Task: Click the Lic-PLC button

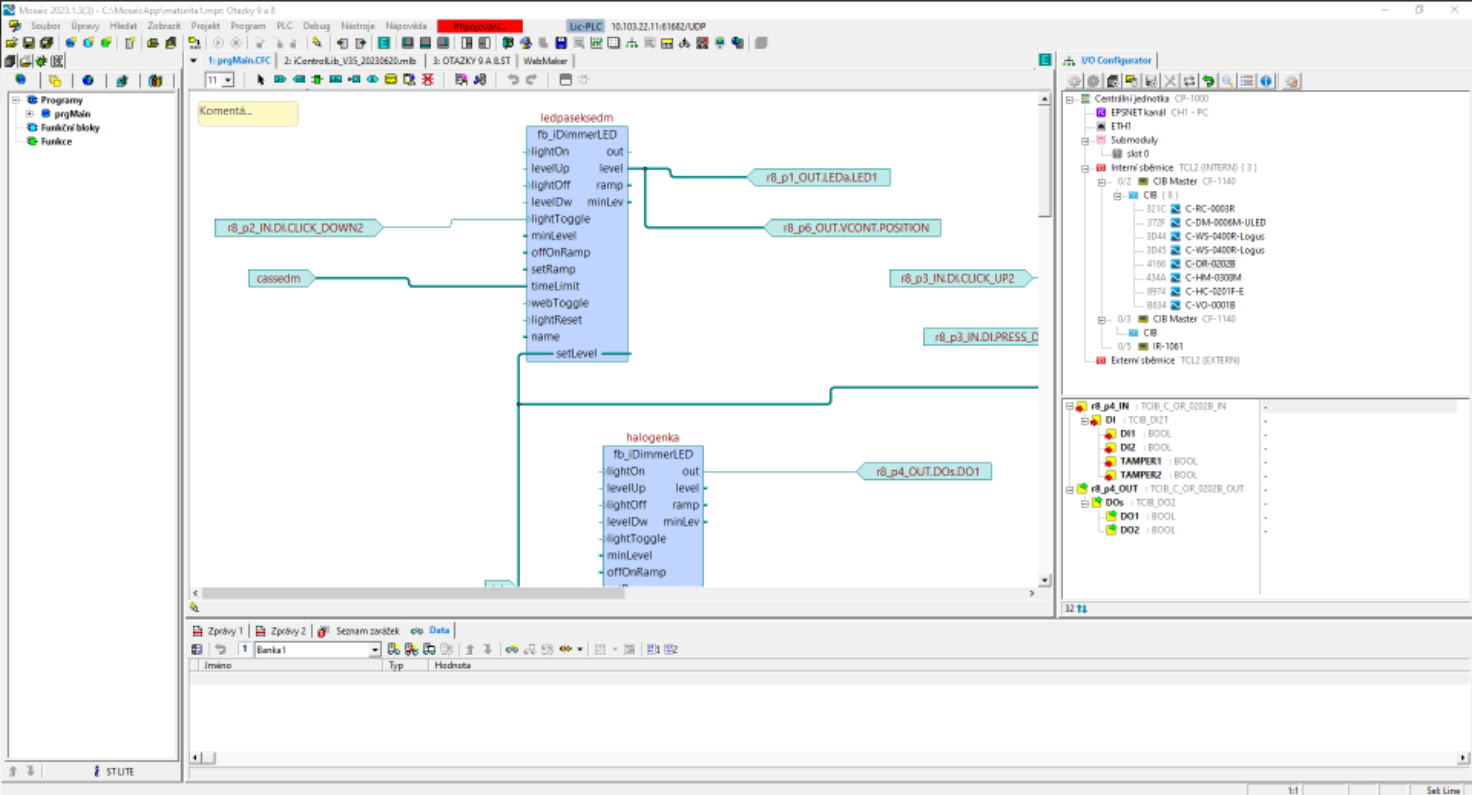Action: 584,26
